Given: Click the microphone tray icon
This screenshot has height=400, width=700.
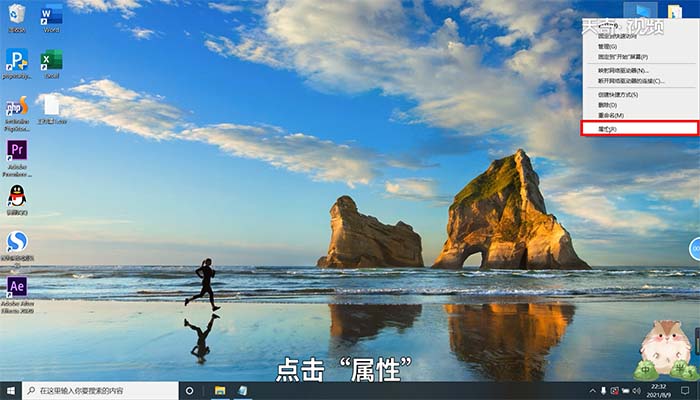Looking at the screenshot, I should tap(604, 391).
